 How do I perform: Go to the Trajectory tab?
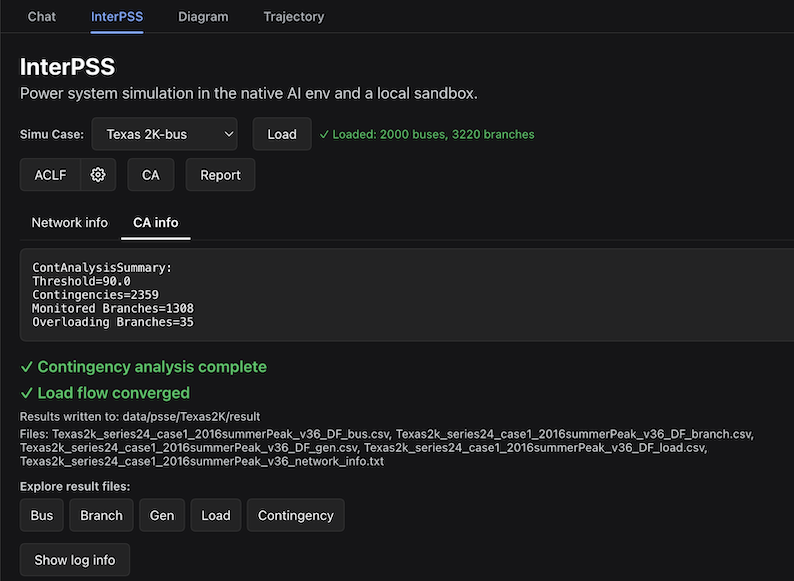tap(294, 17)
